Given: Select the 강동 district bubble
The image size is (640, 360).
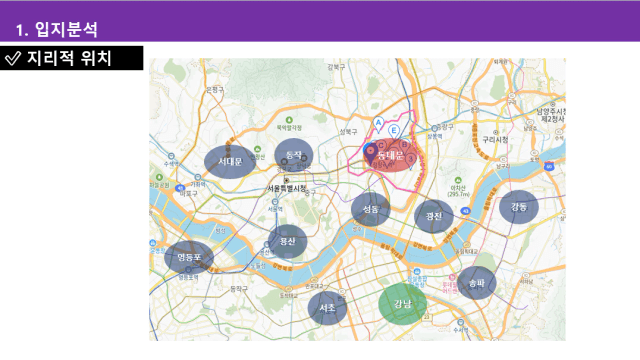Looking at the screenshot, I should 519,207.
